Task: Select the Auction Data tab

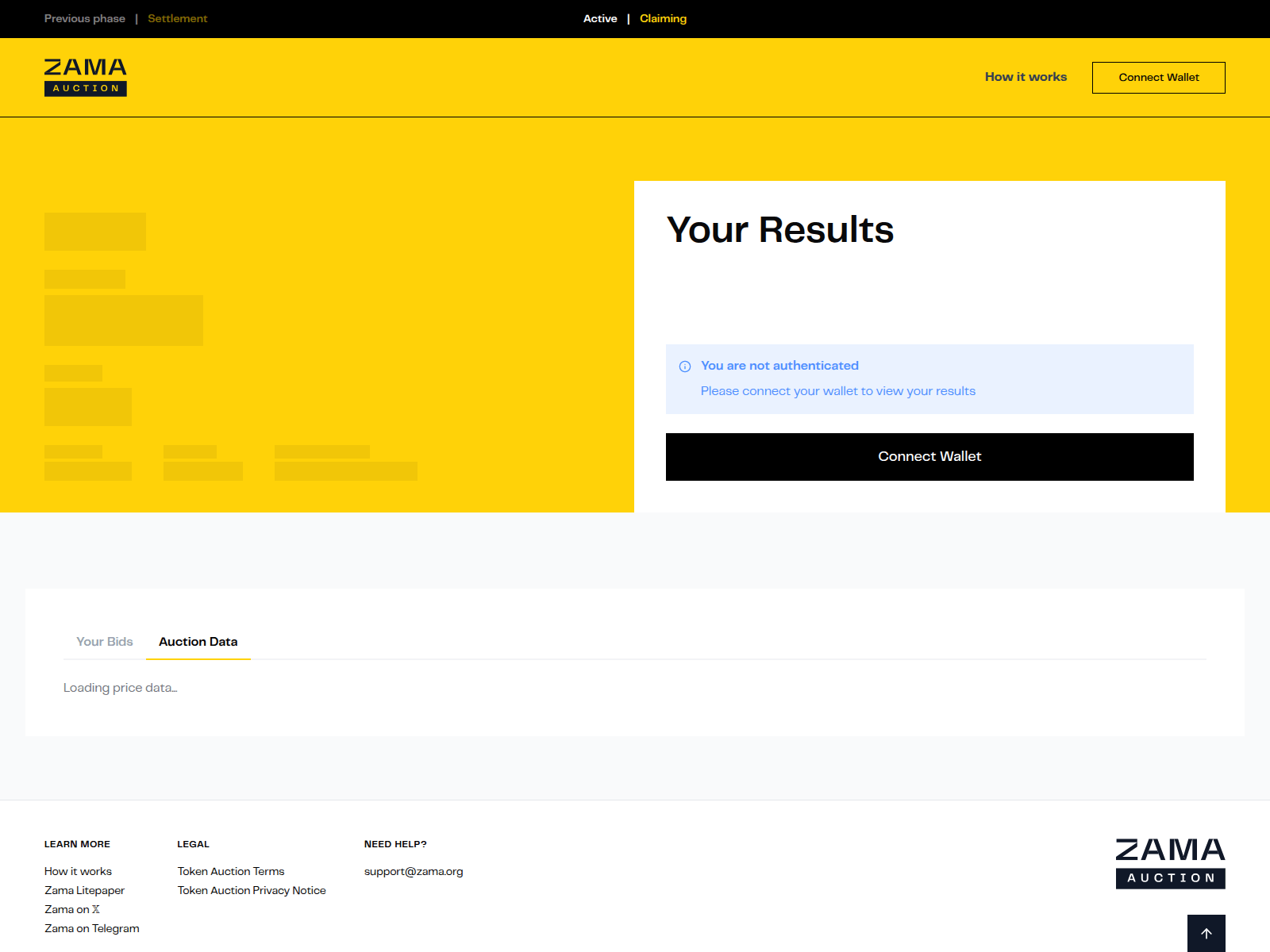Action: coord(198,642)
